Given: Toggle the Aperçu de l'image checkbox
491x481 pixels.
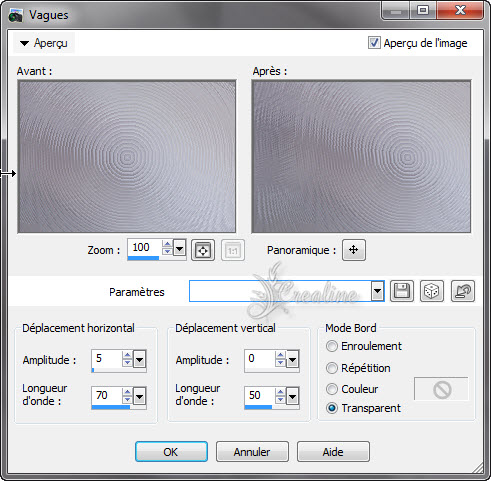Looking at the screenshot, I should pyautogui.click(x=374, y=43).
